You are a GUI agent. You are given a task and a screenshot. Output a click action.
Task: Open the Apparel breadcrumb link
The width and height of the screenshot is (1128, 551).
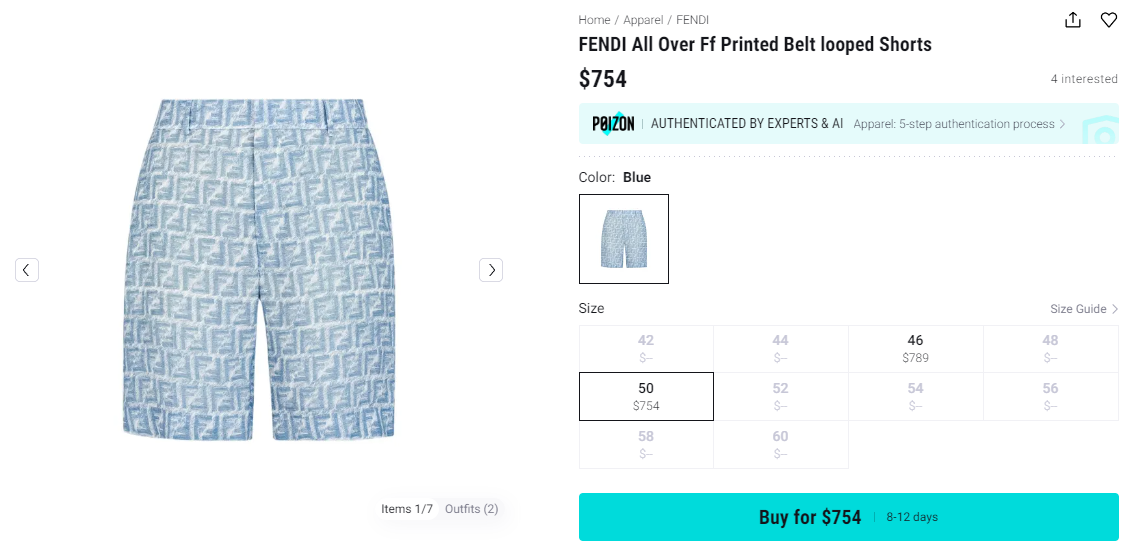(645, 20)
